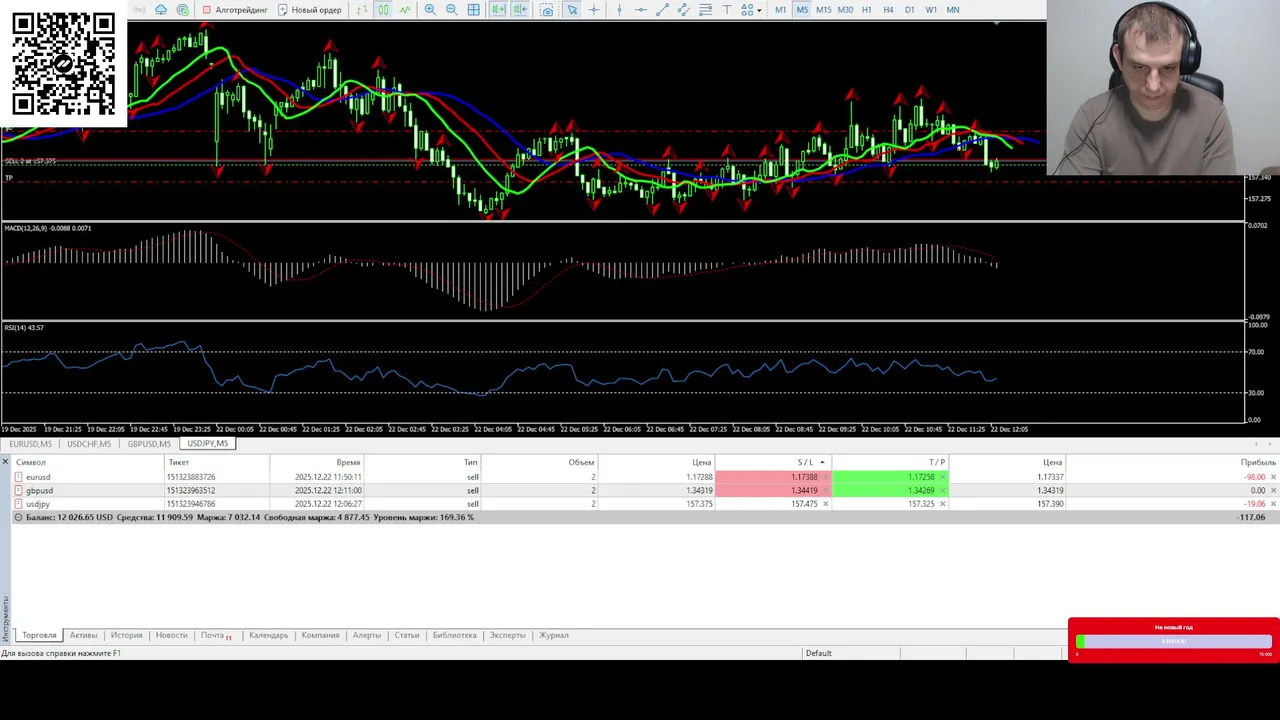
Task: Toggle chart shift from right border
Action: click(x=498, y=9)
